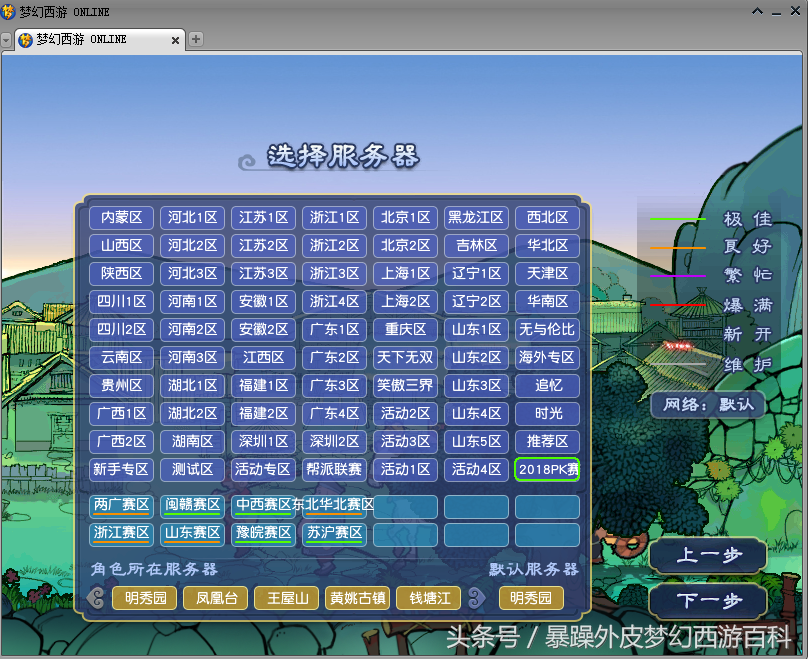Select 江苏1区 server zone
The width and height of the screenshot is (808, 659).
point(263,217)
